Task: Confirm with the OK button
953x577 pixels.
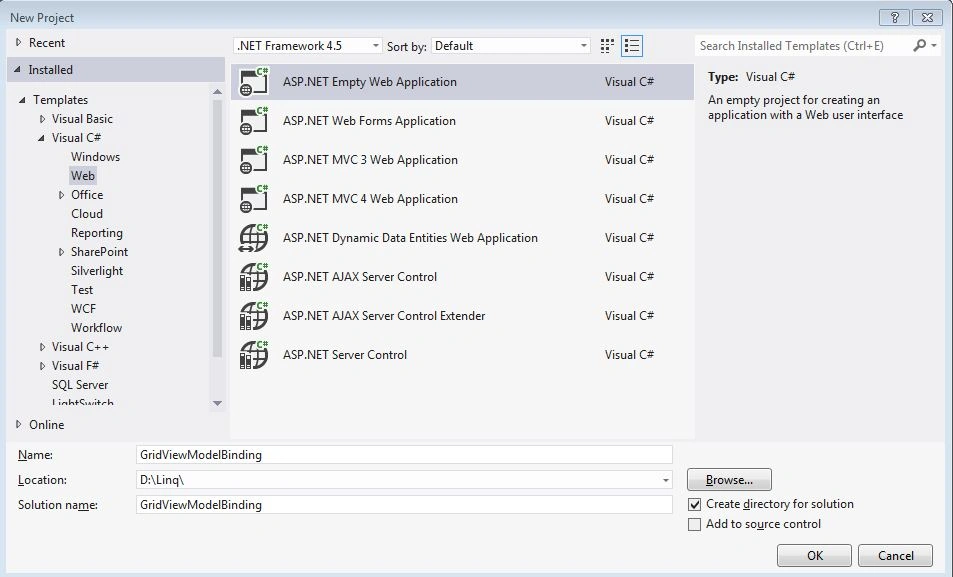Action: click(x=814, y=555)
